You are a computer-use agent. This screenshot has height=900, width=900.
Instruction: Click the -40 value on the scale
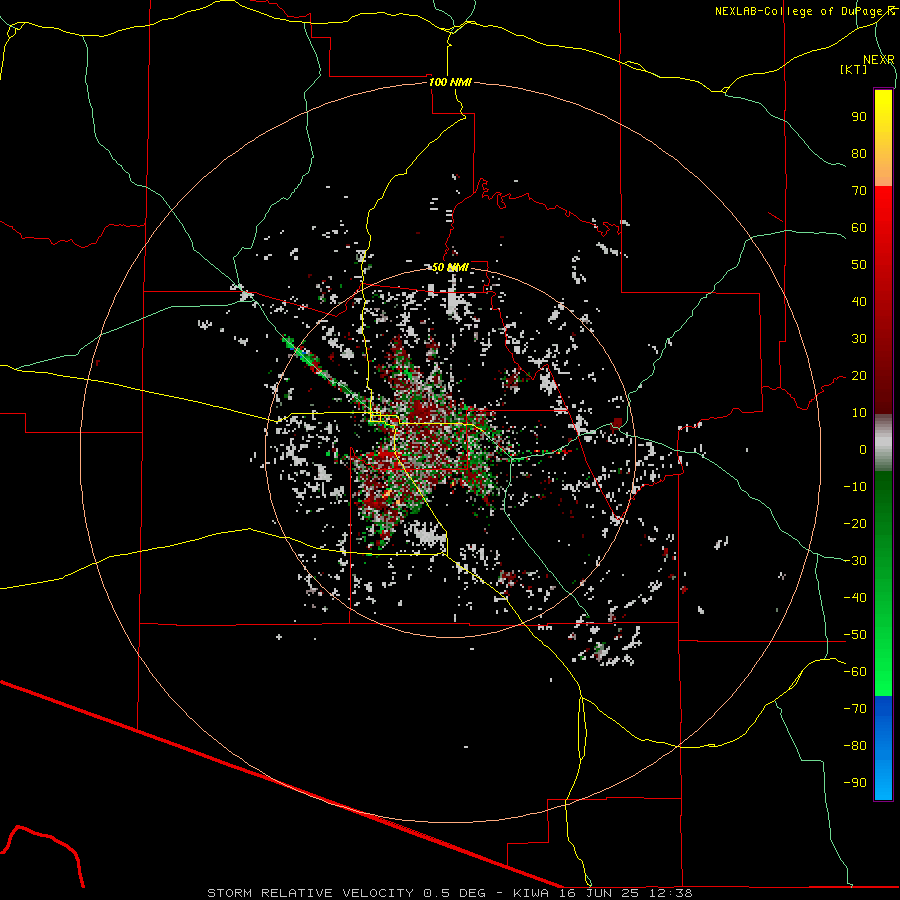click(x=855, y=598)
